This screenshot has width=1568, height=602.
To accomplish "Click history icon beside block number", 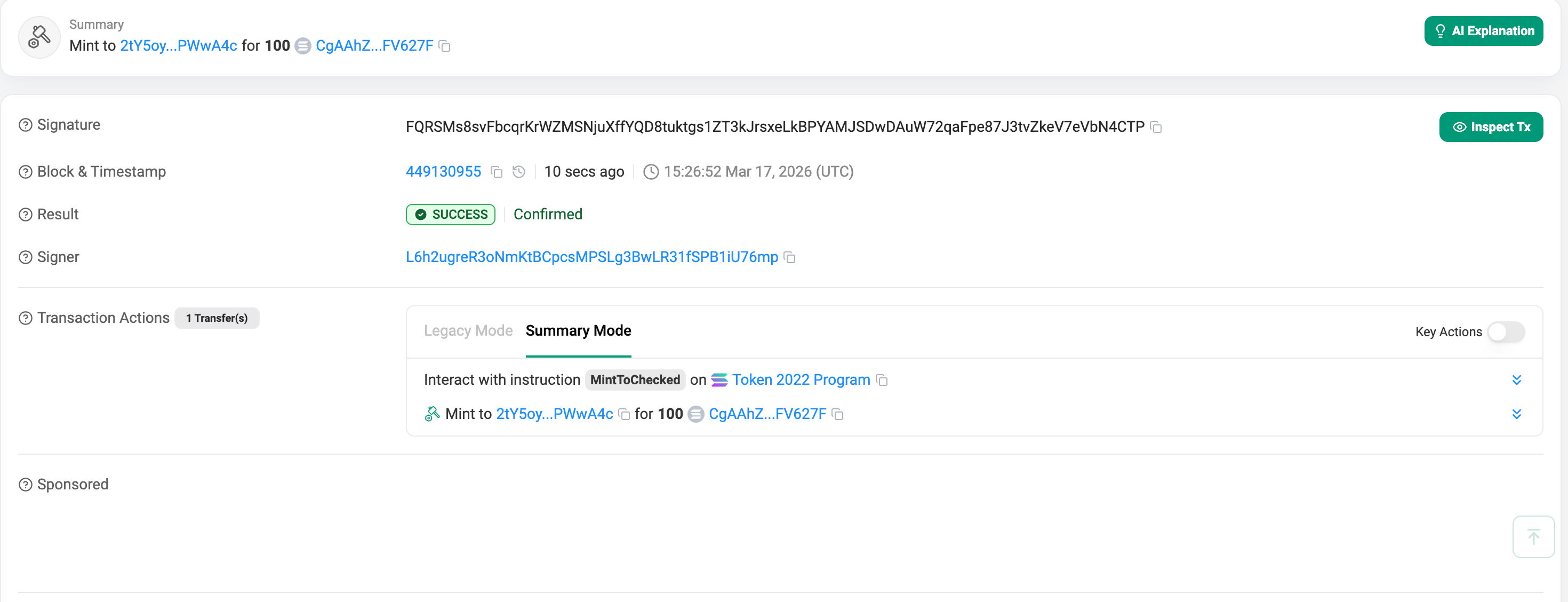I will pyautogui.click(x=518, y=172).
